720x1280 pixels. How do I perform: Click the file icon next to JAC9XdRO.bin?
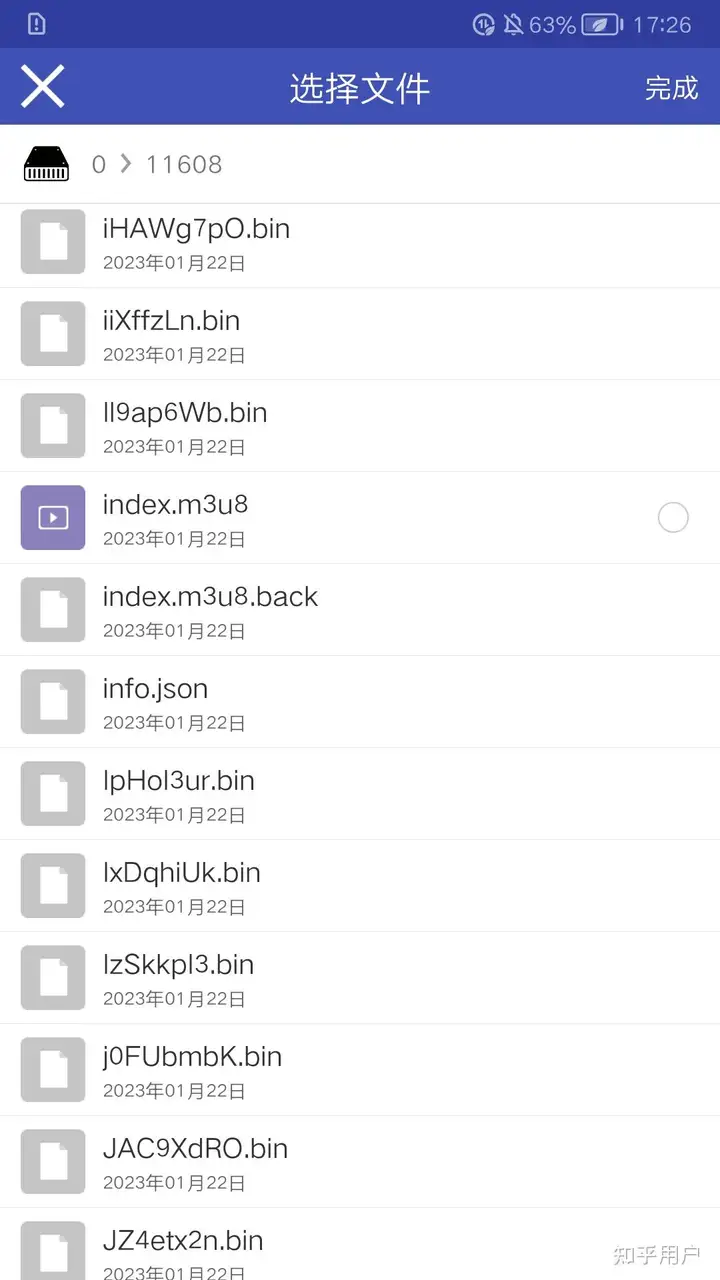click(x=53, y=1162)
